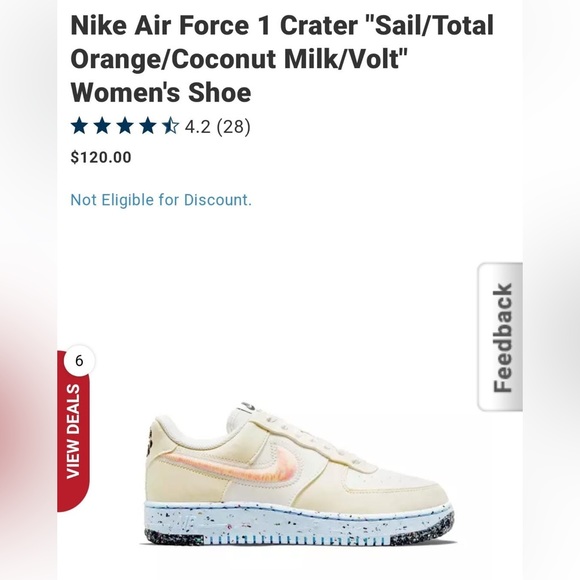
Task: Open the Feedback side tab
Action: pos(500,337)
